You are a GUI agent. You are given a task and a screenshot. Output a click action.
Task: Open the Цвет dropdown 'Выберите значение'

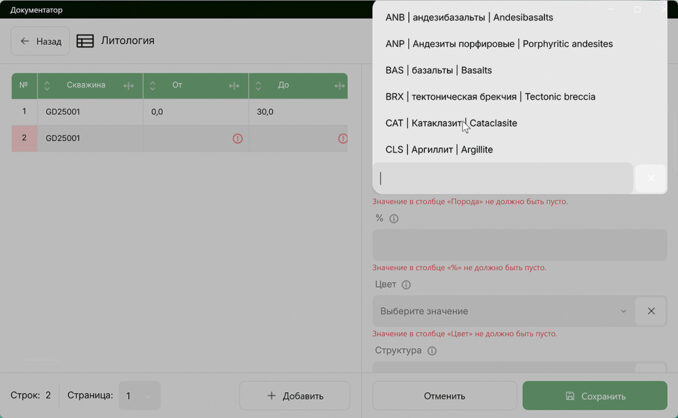click(x=503, y=311)
